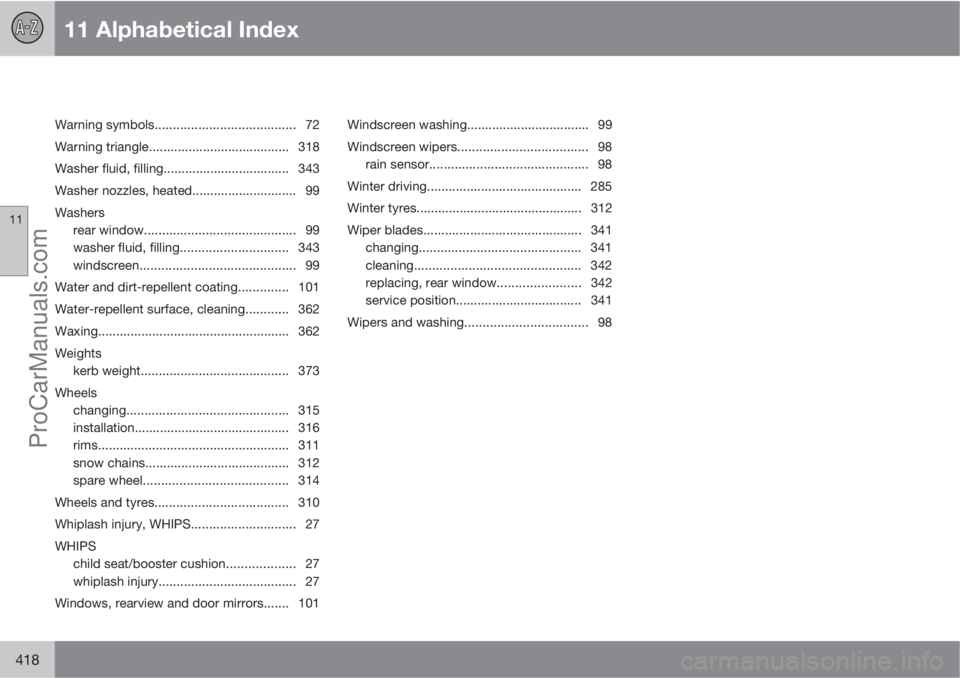The image size is (960, 678).
Task: Click 'kerb weight' sub-entry
Action: tap(196, 371)
